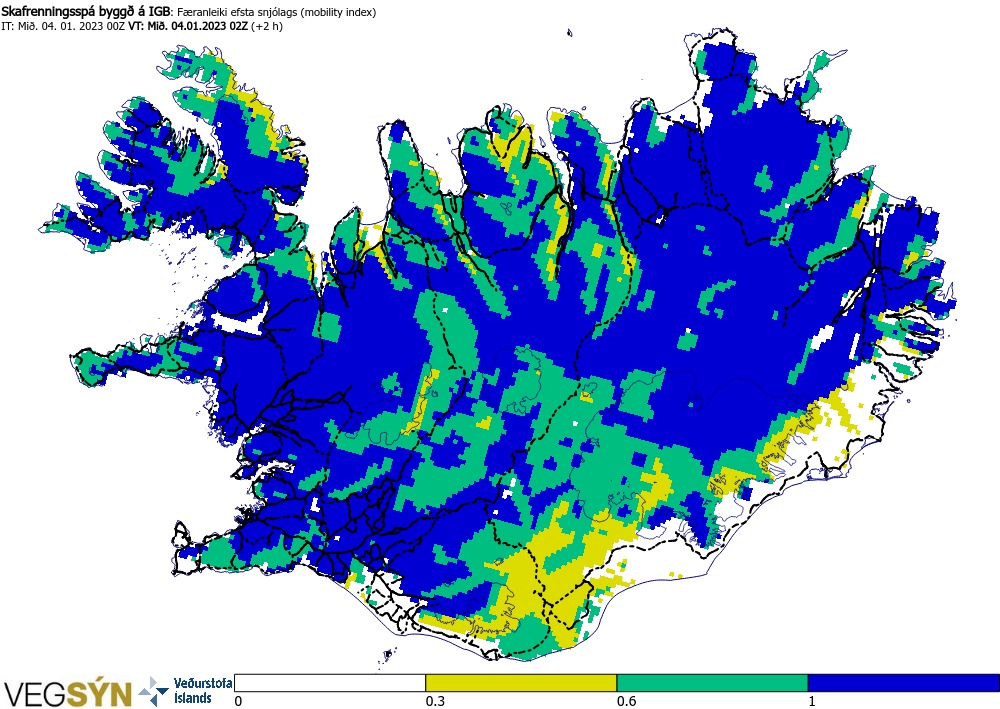Click the legend value 0.6
1000x709 pixels.
(626, 701)
